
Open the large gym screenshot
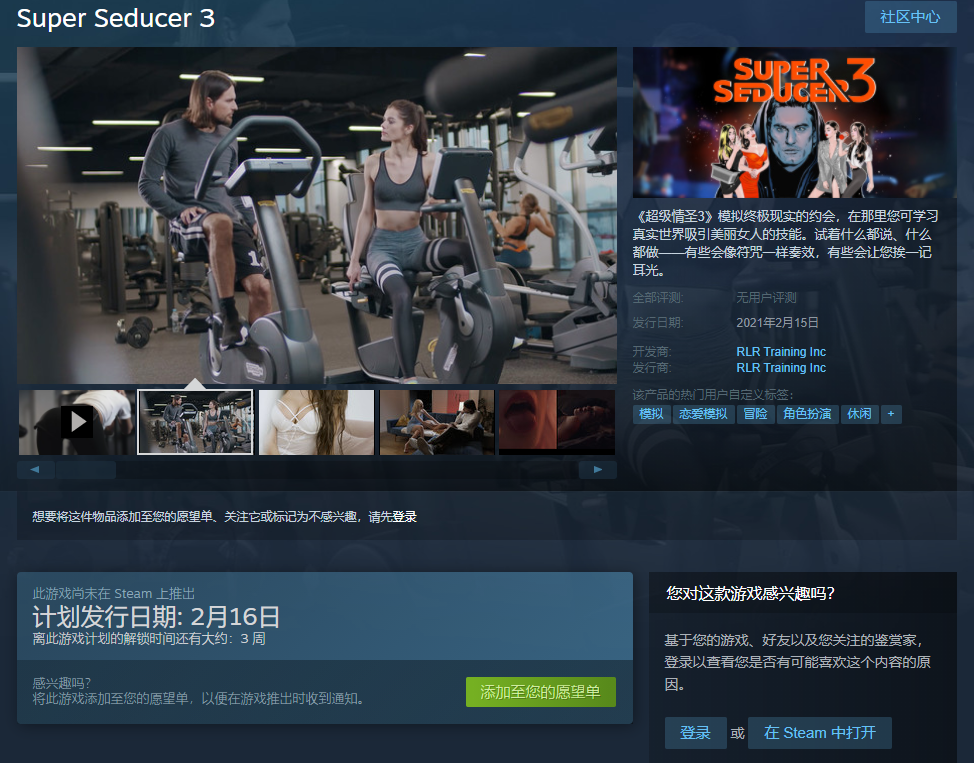click(317, 215)
